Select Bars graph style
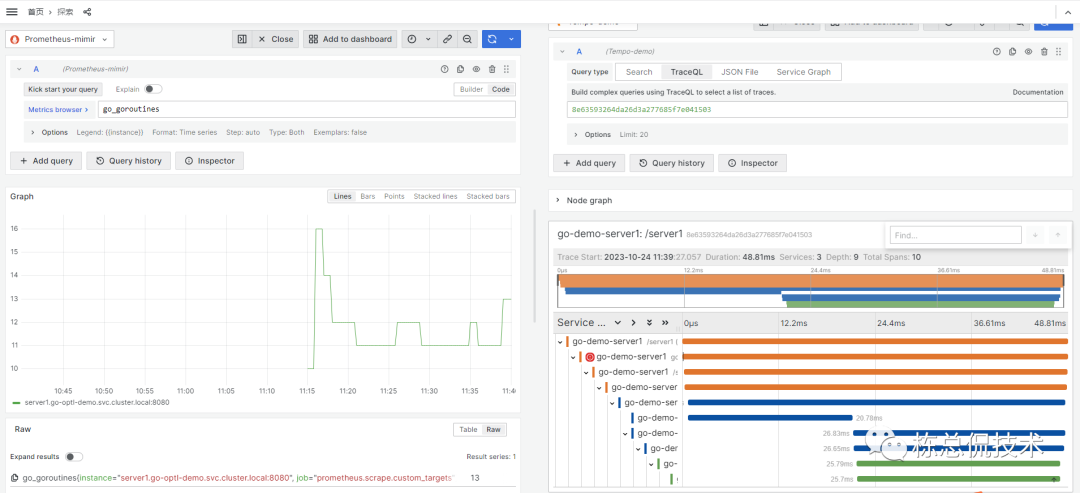 (x=368, y=196)
